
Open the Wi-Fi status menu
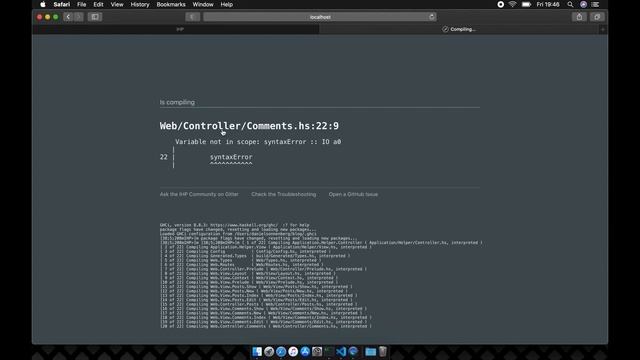click(513, 4)
